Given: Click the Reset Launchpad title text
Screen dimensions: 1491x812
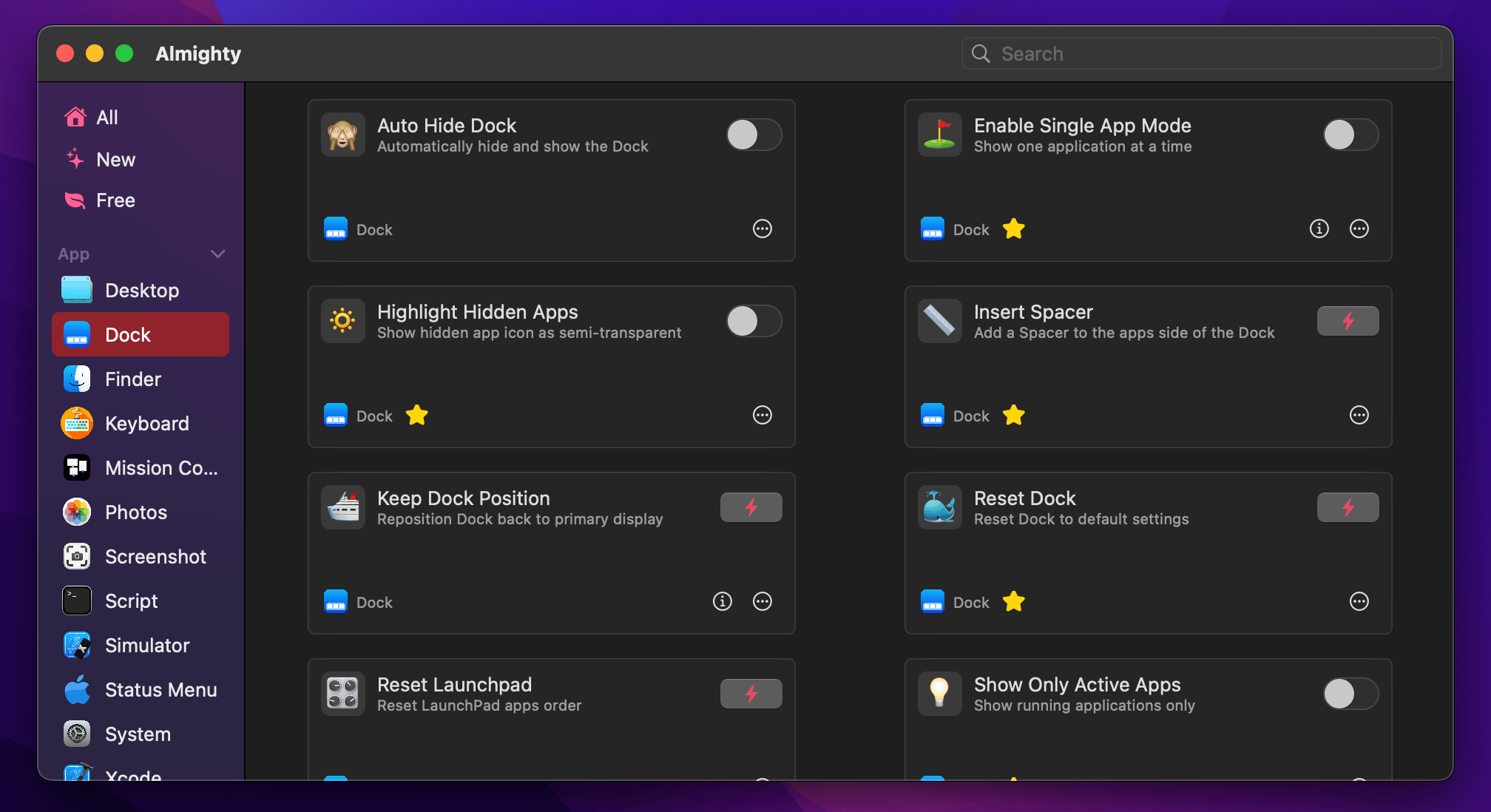Looking at the screenshot, I should click(x=455, y=685).
